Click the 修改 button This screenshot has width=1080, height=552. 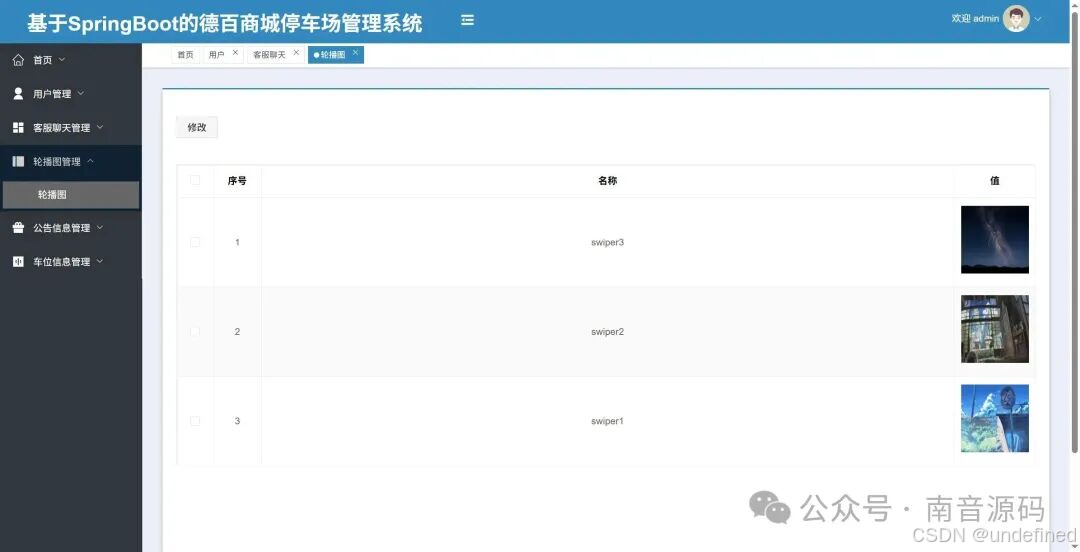pos(197,127)
